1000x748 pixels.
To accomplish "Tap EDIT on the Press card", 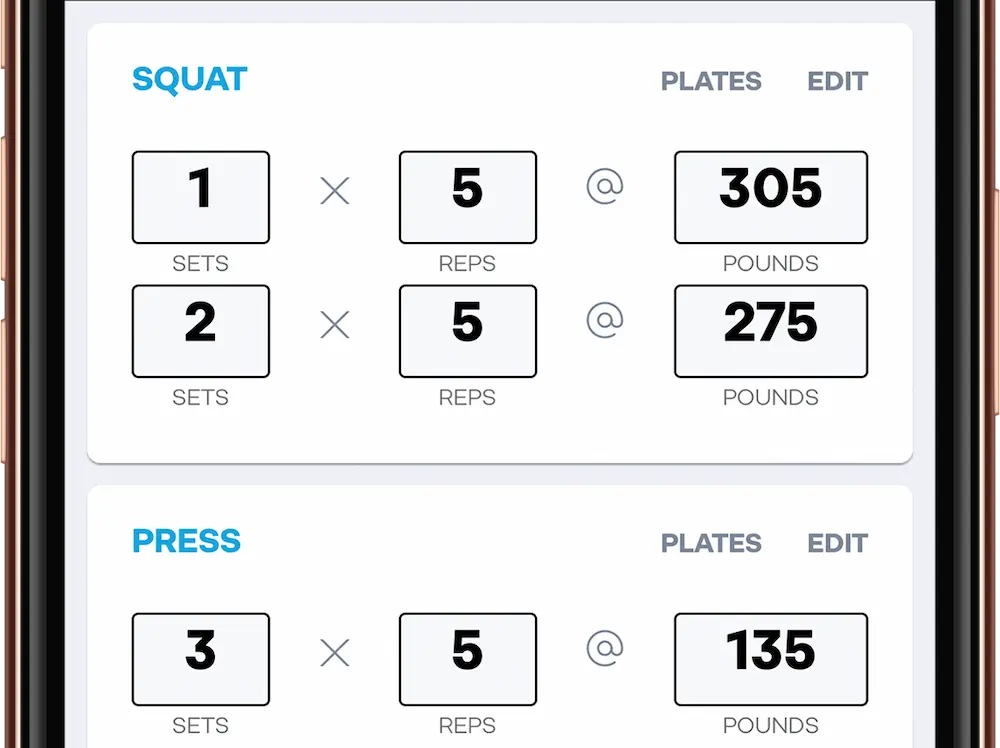I will [x=837, y=543].
